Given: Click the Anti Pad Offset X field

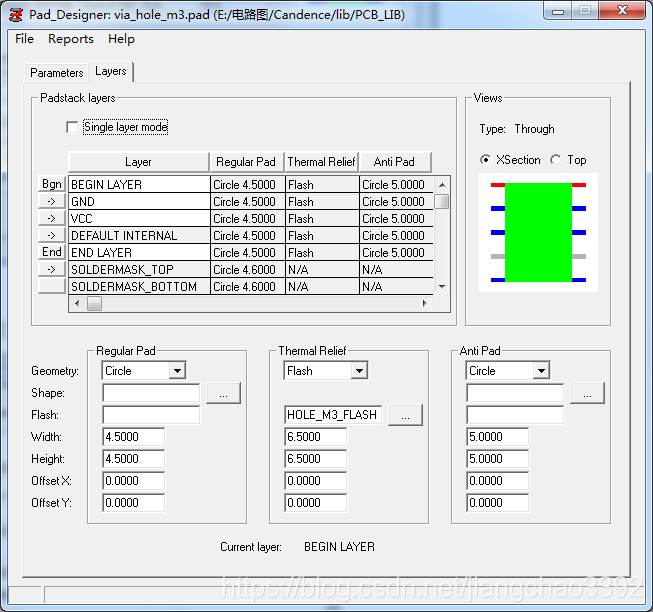Looking at the screenshot, I should [x=498, y=481].
